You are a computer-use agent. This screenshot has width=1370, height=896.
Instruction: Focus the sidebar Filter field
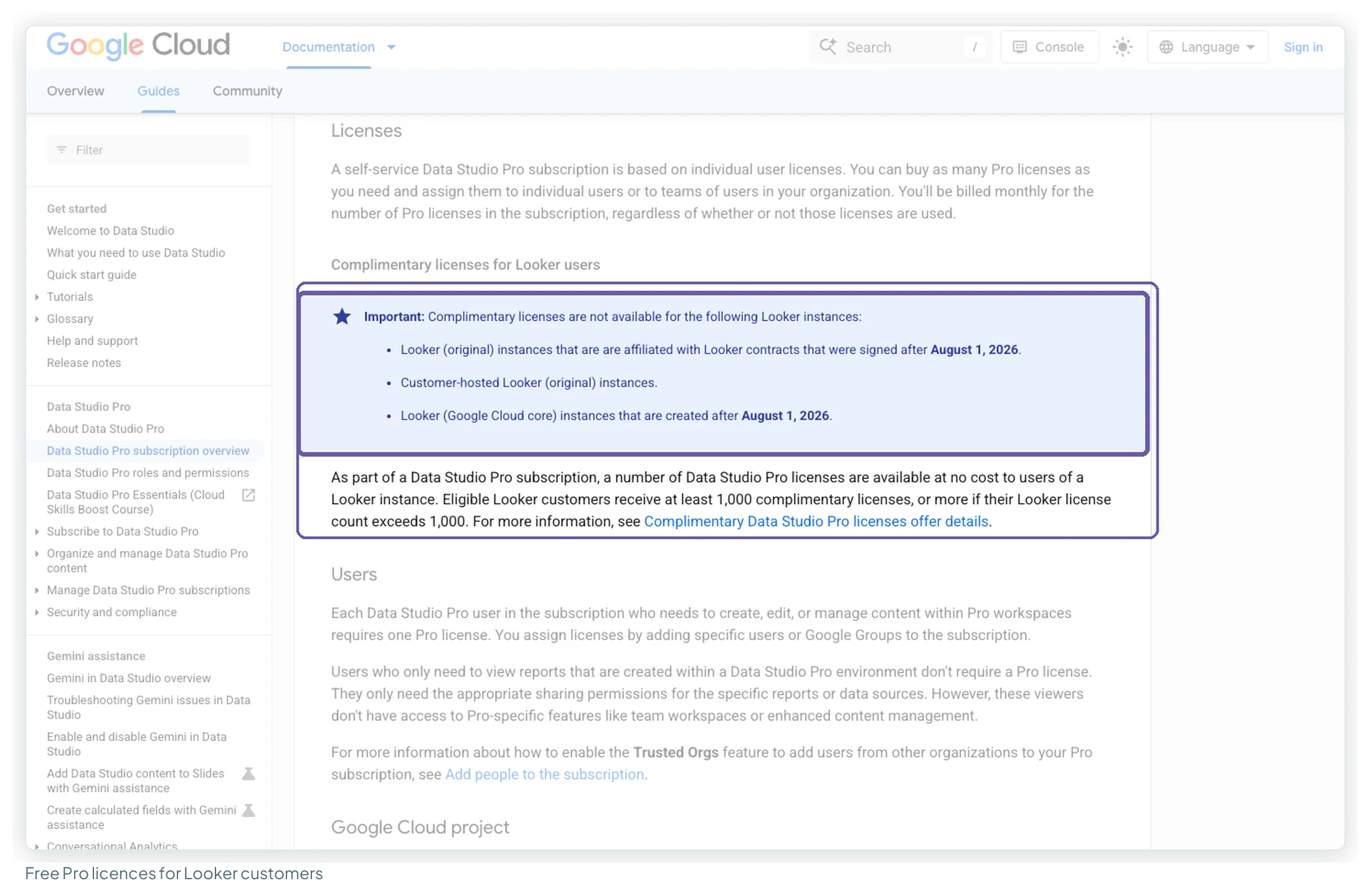click(x=148, y=150)
